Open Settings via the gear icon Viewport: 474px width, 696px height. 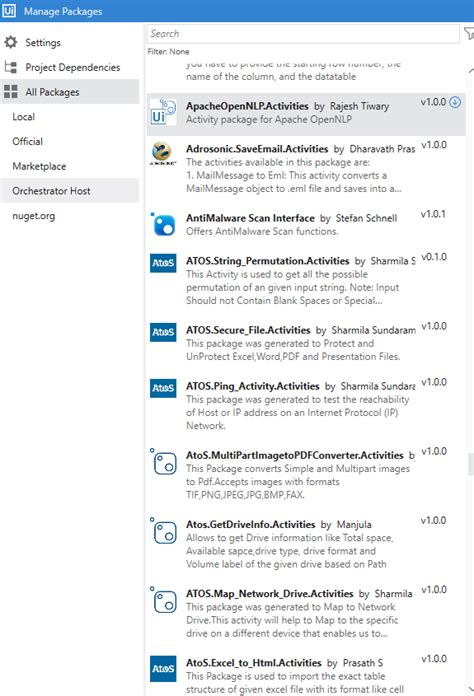(11, 42)
